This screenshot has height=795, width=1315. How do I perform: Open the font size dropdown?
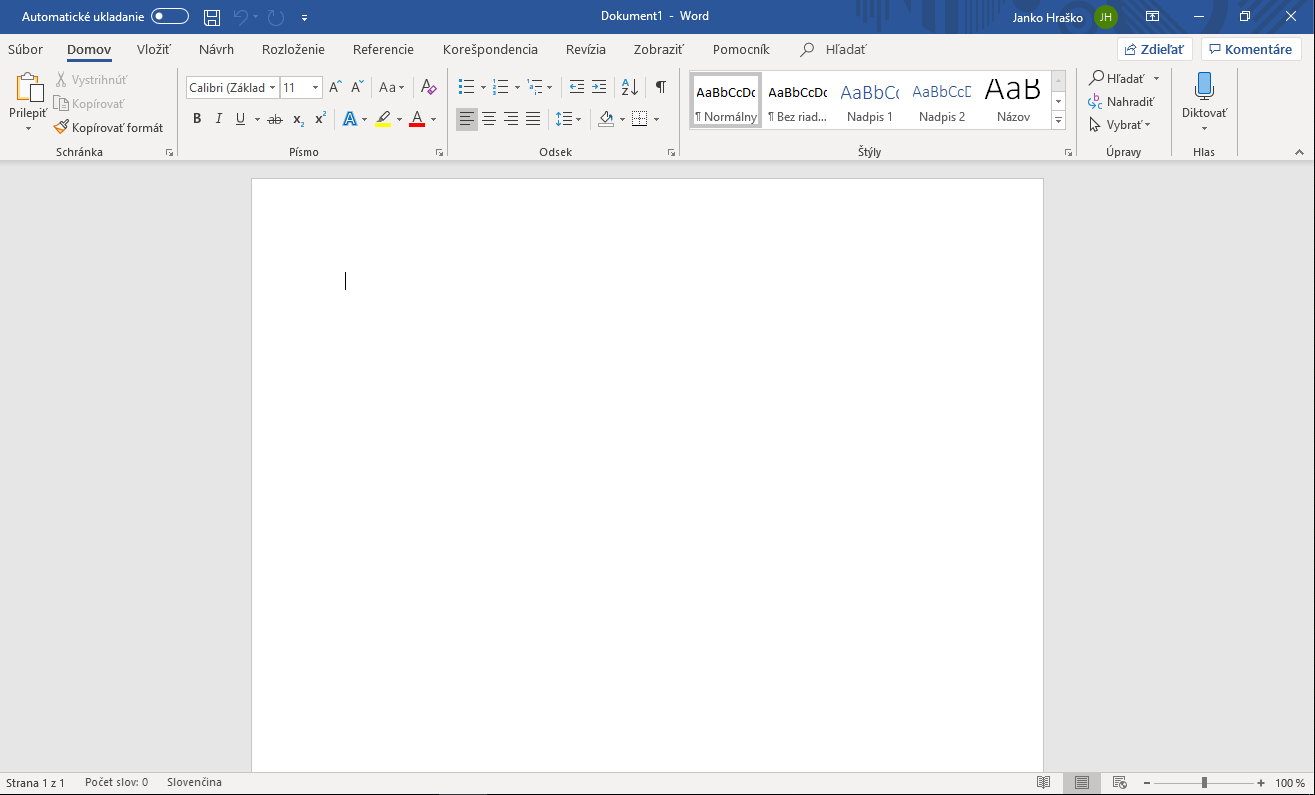(x=315, y=88)
